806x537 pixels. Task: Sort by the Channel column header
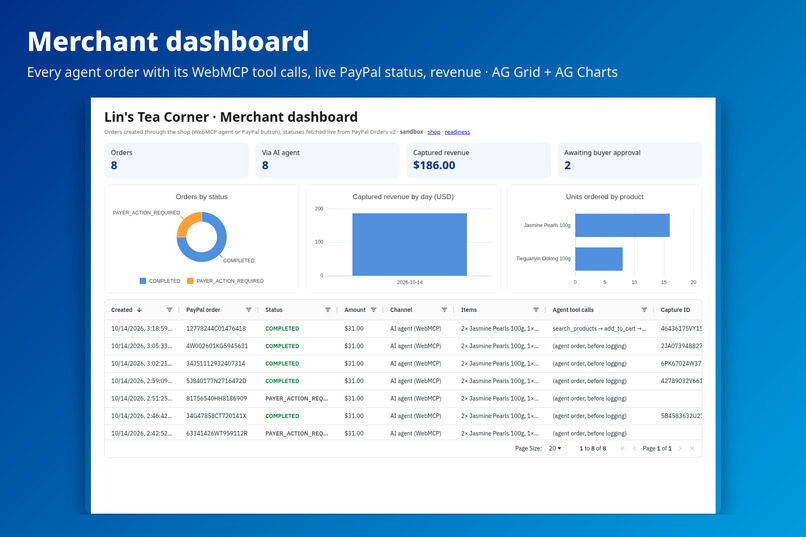pyautogui.click(x=401, y=310)
